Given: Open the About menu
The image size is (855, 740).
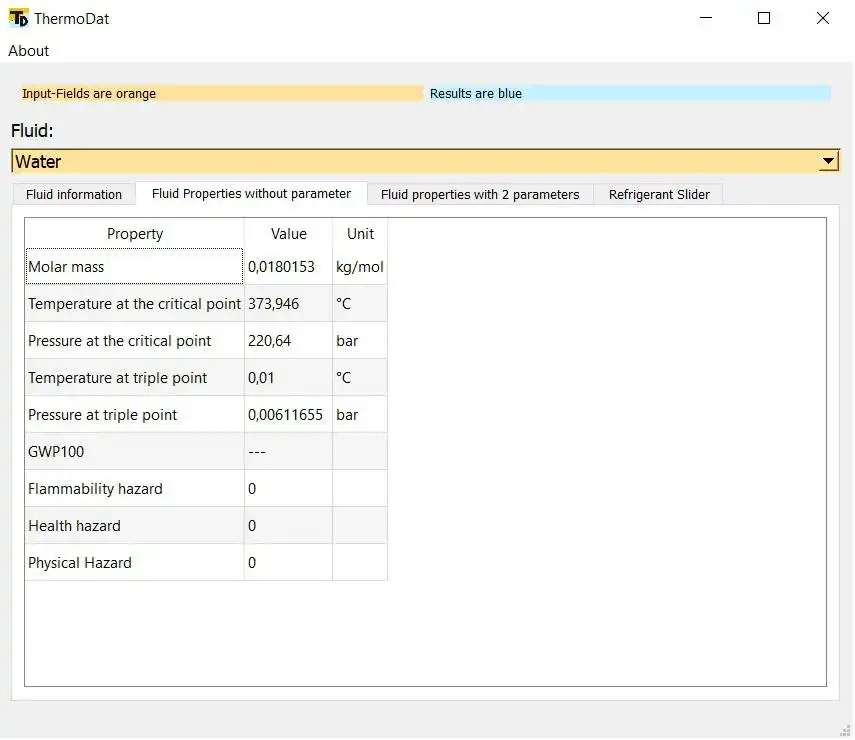Looking at the screenshot, I should tap(28, 50).
